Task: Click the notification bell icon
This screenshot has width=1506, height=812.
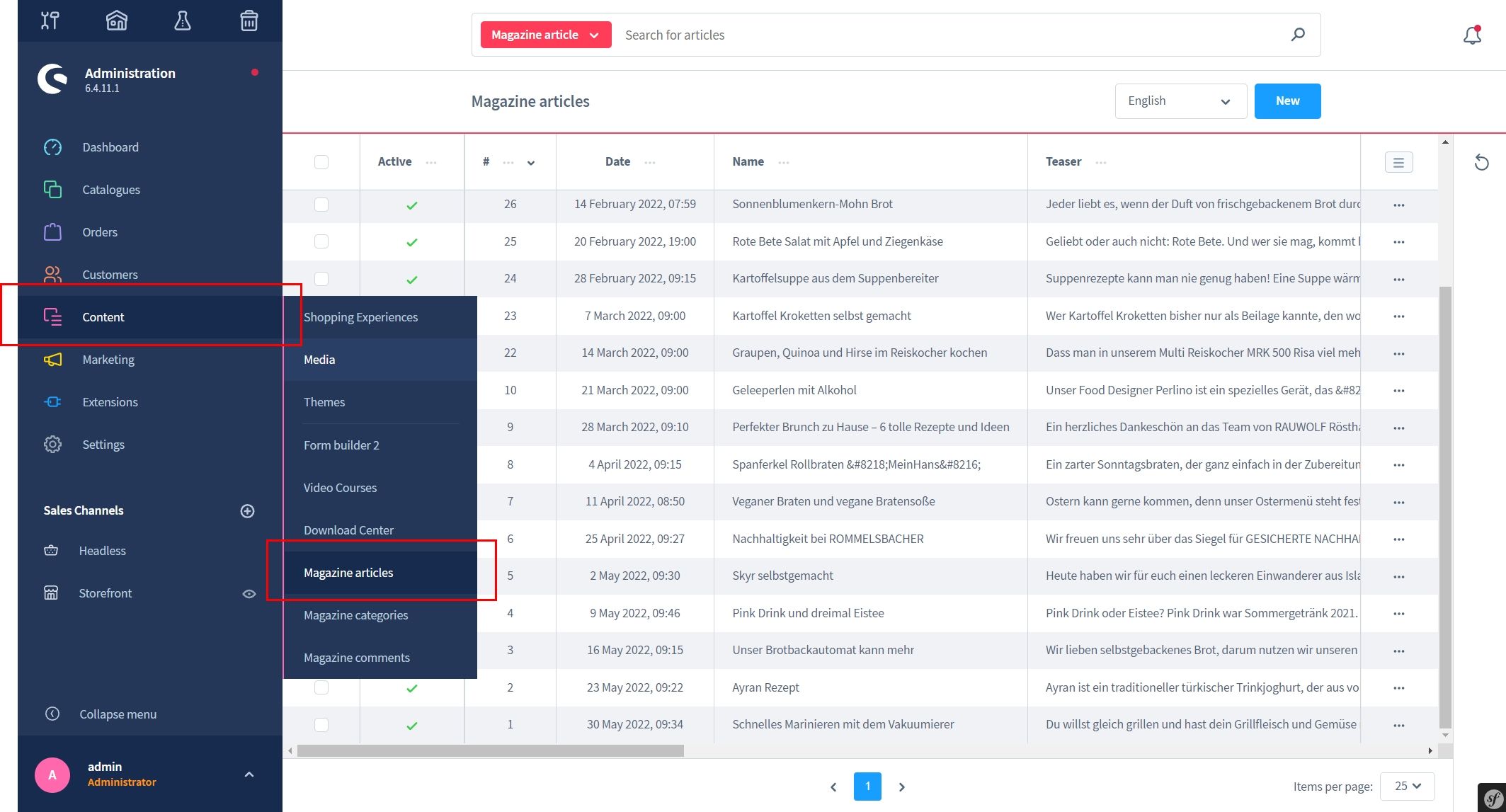Action: coord(1472,35)
